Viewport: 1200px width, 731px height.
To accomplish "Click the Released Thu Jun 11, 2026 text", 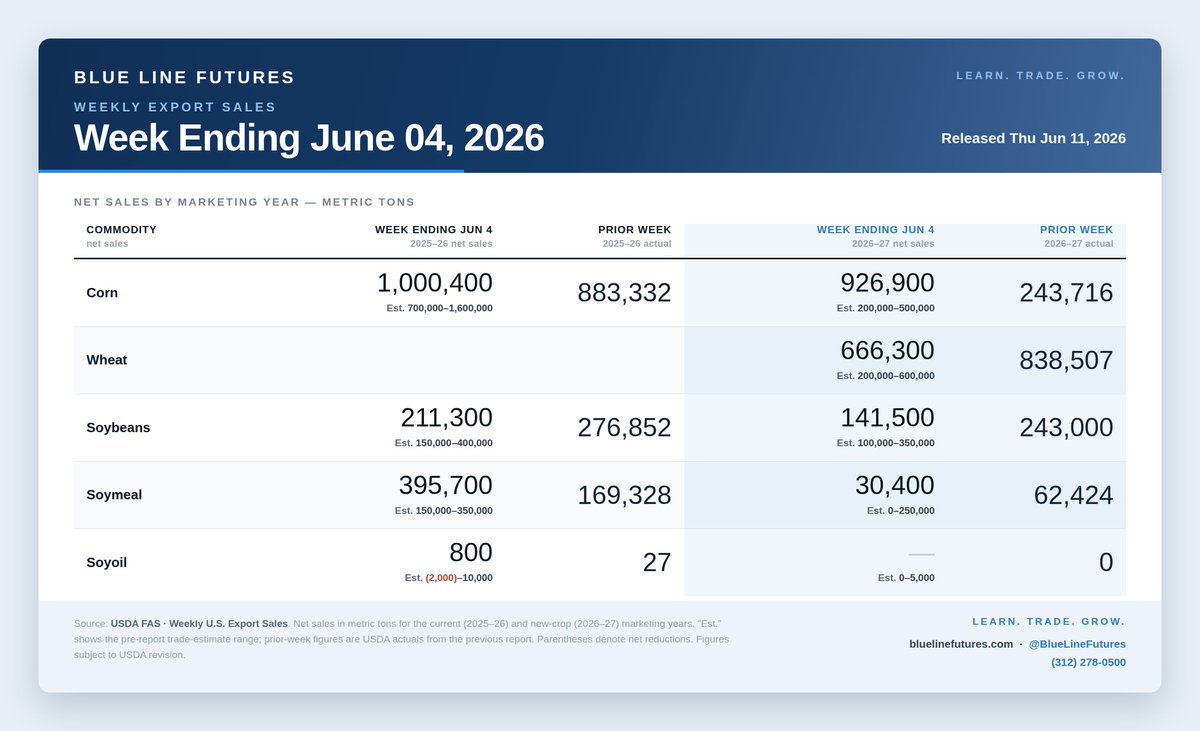I will pyautogui.click(x=1033, y=138).
